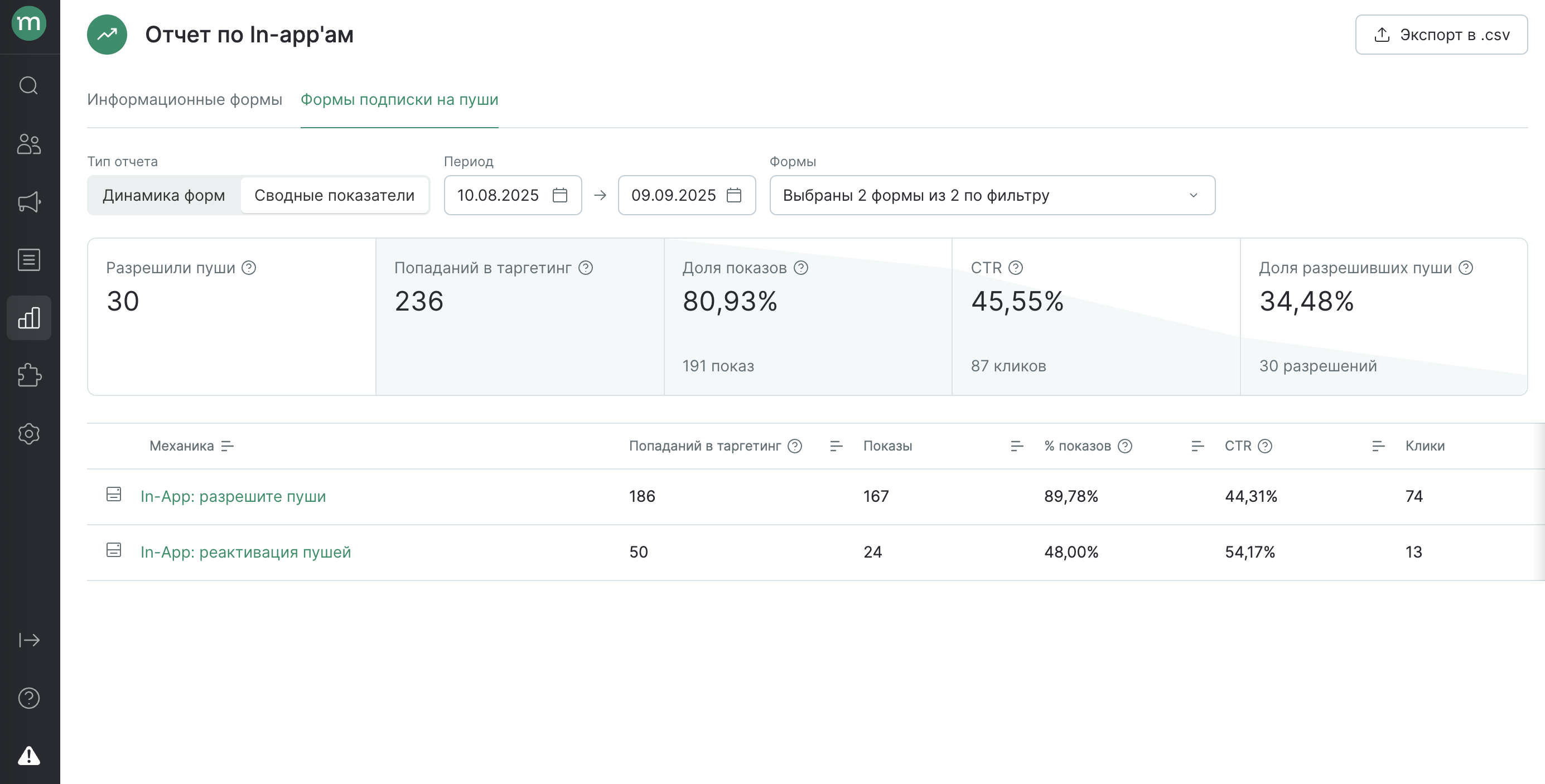Show help for % показов column
The height and width of the screenshot is (784, 1545).
pyautogui.click(x=1125, y=446)
